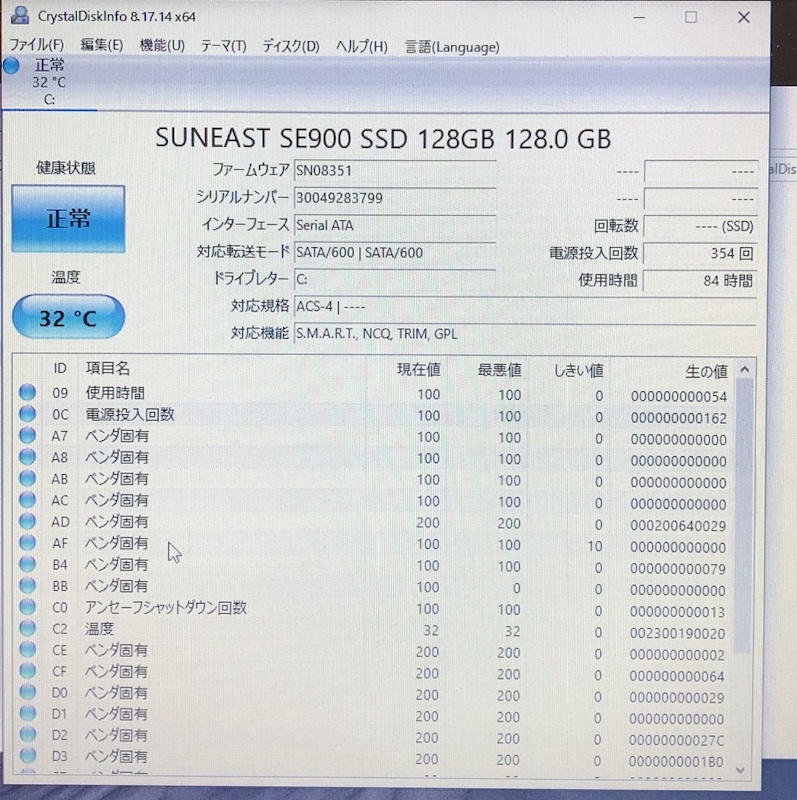Click the 電源投入回数 value 354 回

point(700,253)
